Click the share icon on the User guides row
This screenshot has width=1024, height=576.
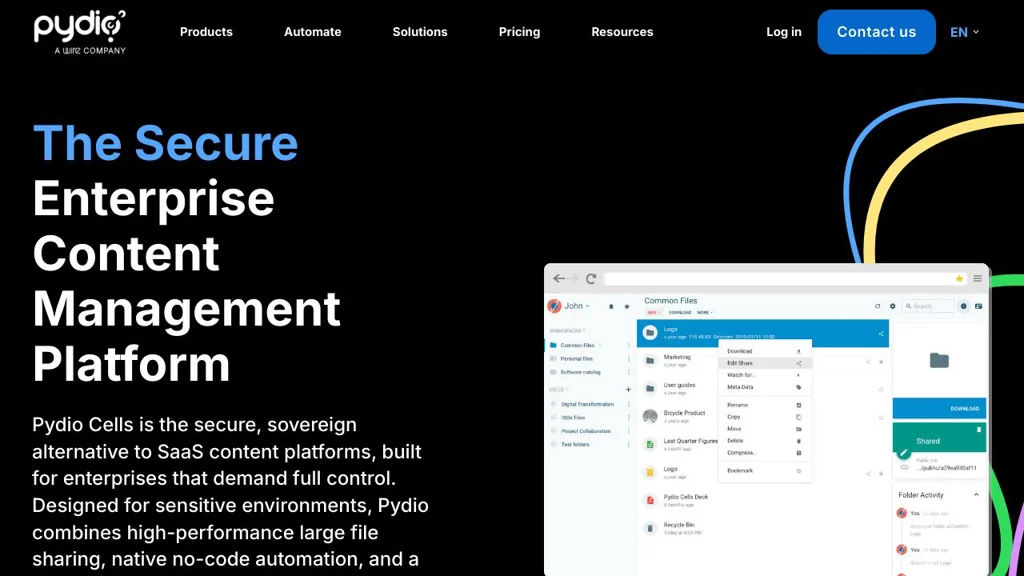point(881,390)
